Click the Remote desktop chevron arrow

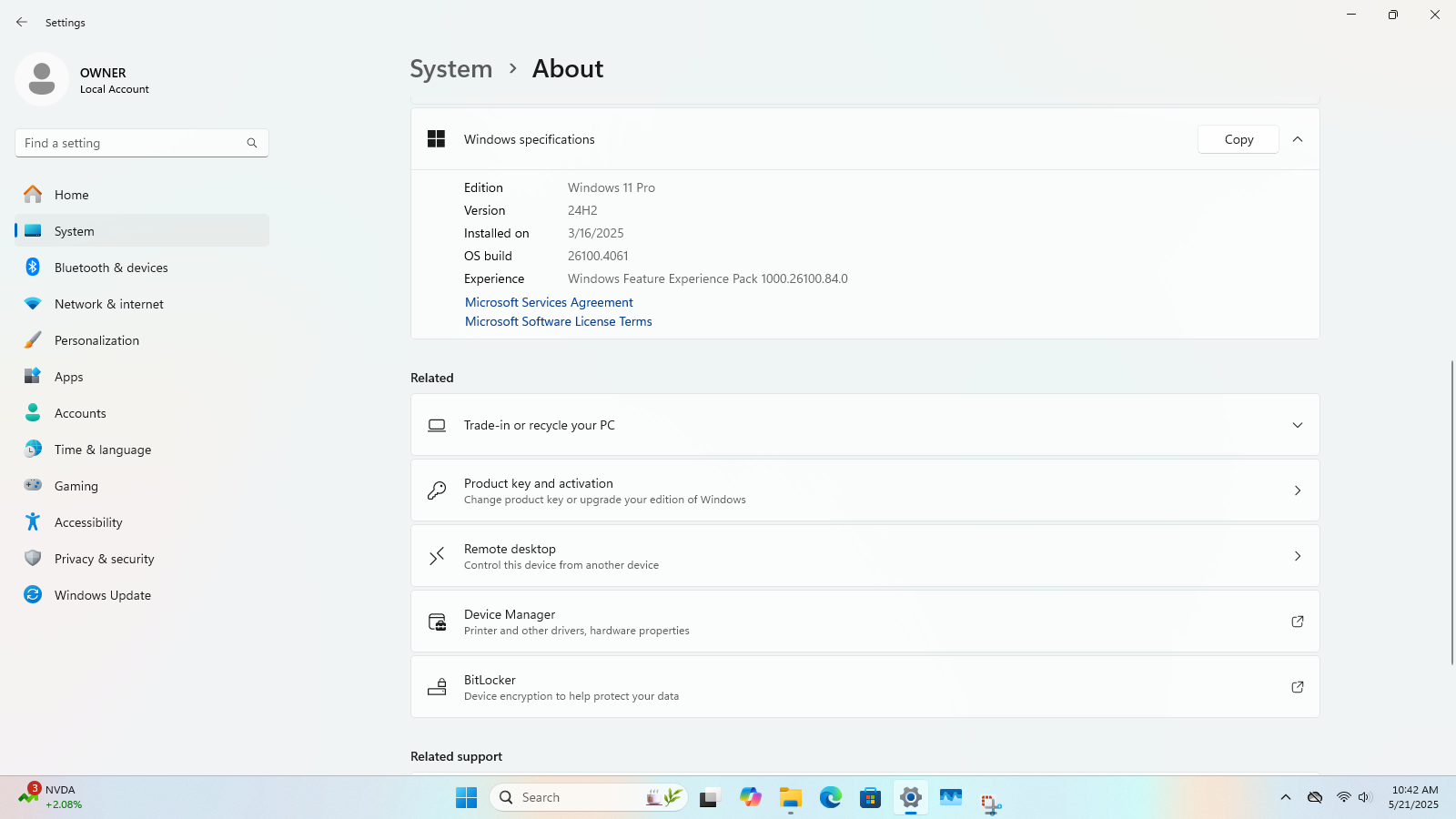[1298, 556]
